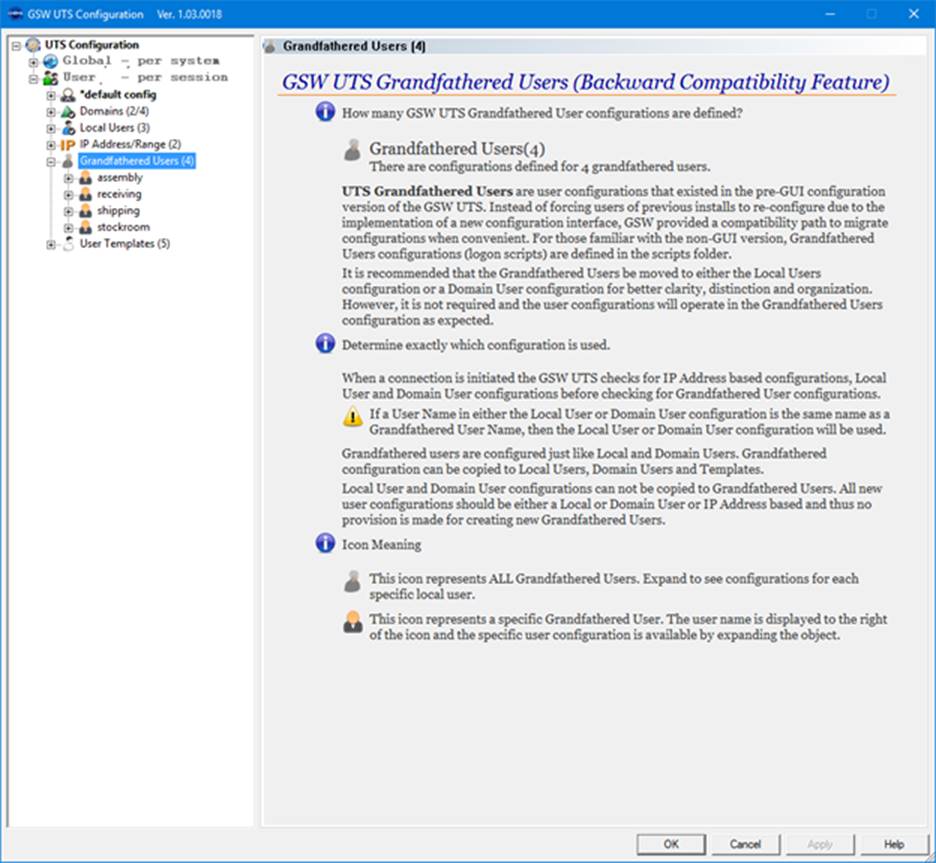Click the OK button
This screenshot has height=863, width=936.
671,844
